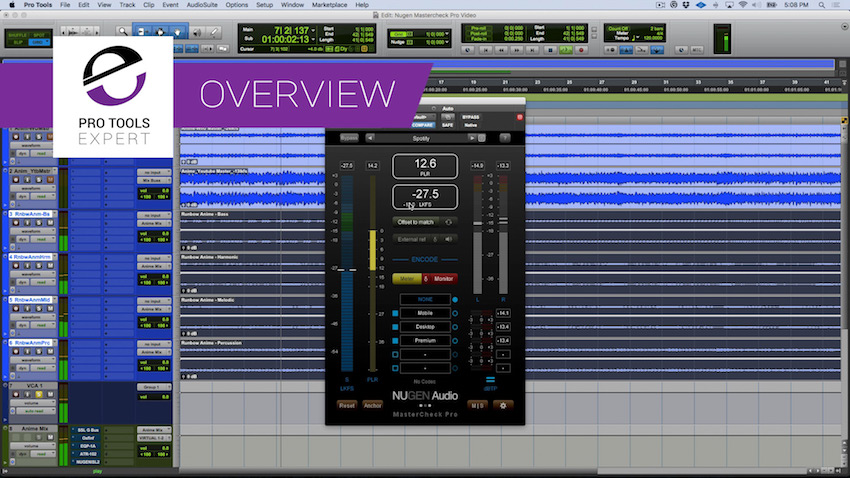This screenshot has width=850, height=478.
Task: Mute the Anime Mix track
Action: [50, 437]
